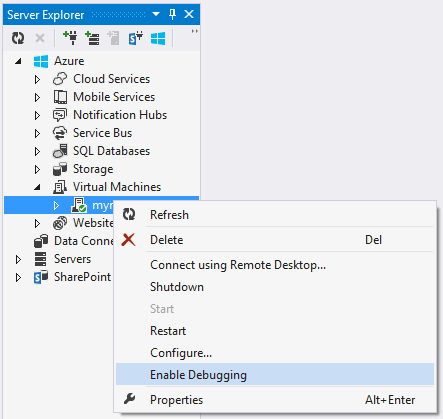Click the Servers stack icon
This screenshot has width=443, height=419.
41,259
